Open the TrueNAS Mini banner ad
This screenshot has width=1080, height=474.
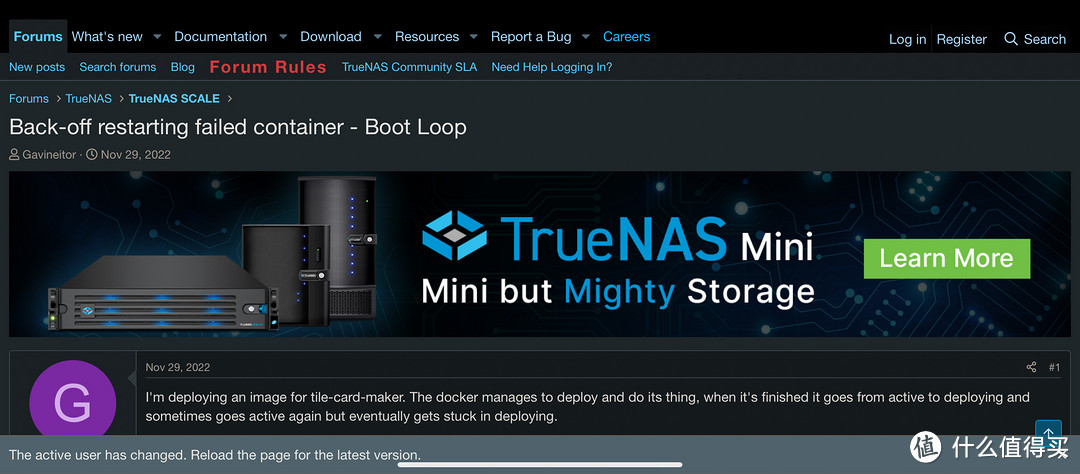pyautogui.click(x=539, y=254)
